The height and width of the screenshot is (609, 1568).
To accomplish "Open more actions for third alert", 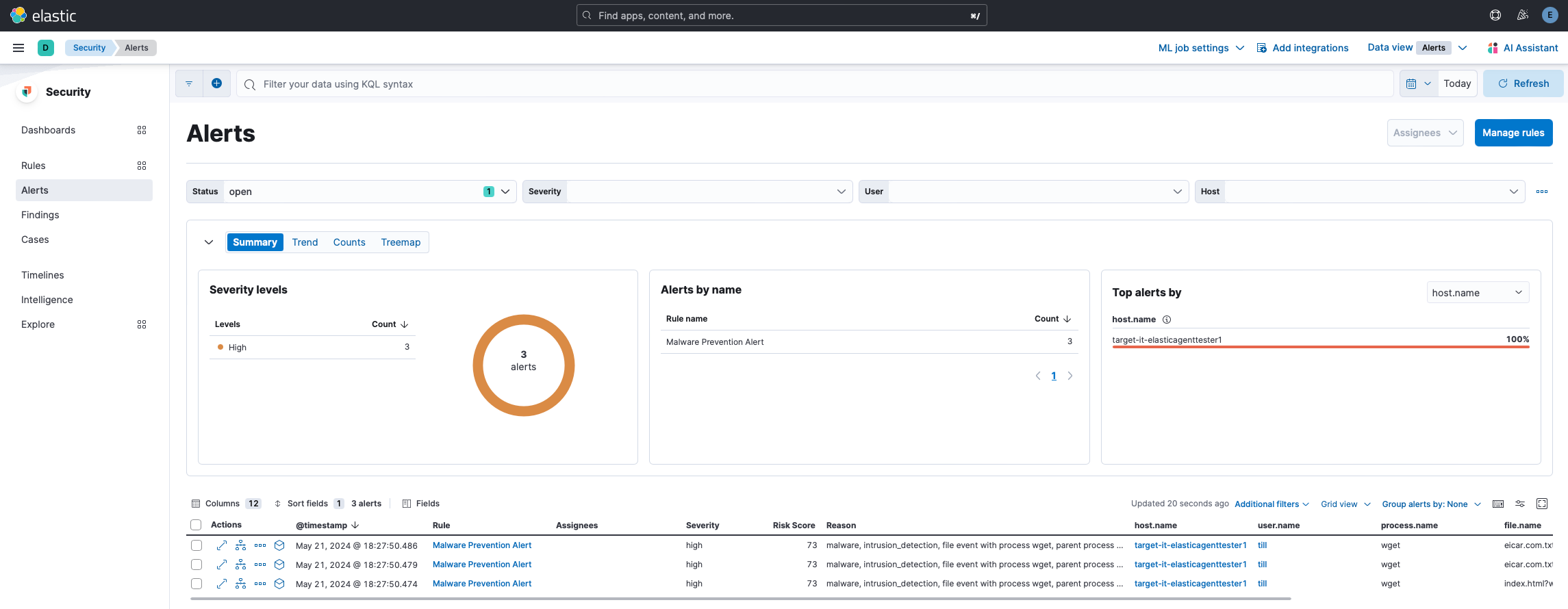I will click(260, 584).
